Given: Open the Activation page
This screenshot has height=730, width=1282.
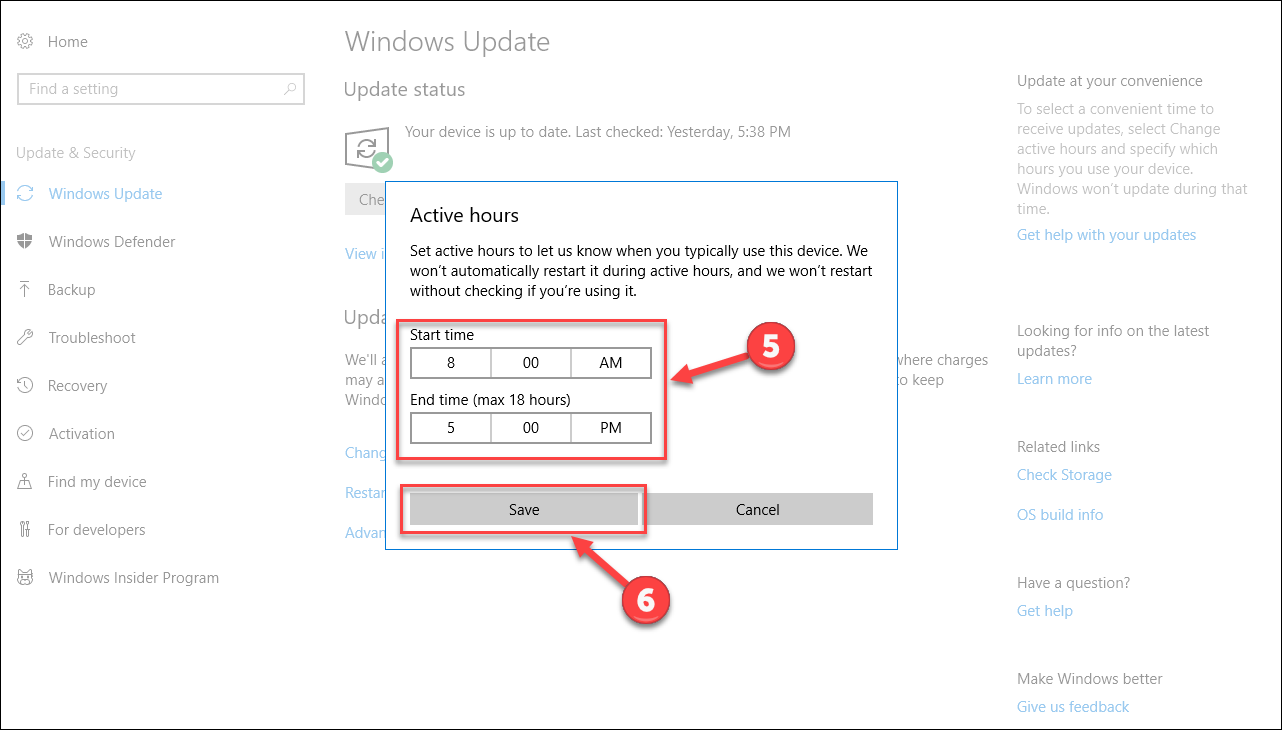Looking at the screenshot, I should (x=82, y=434).
